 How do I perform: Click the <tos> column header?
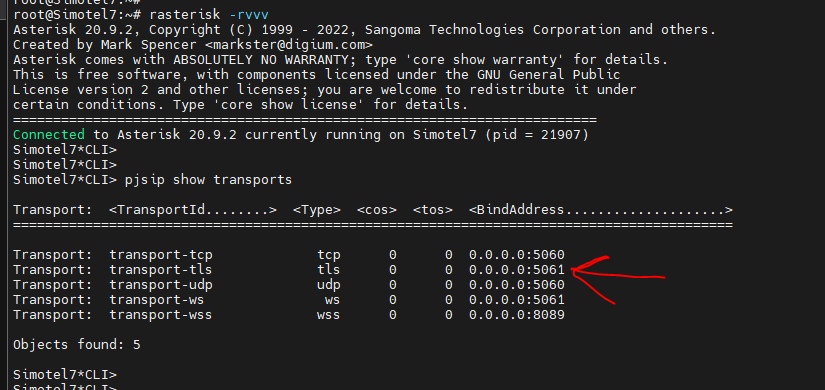(433, 210)
